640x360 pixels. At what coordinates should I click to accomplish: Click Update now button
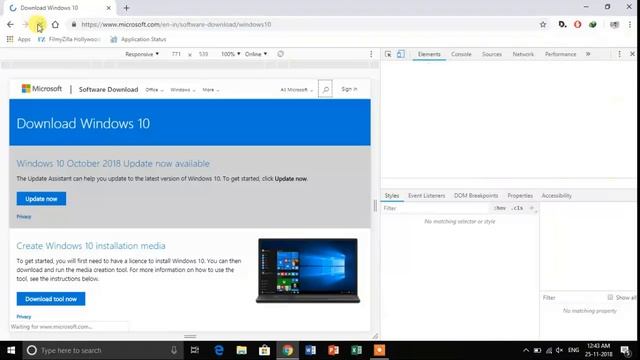[41, 199]
